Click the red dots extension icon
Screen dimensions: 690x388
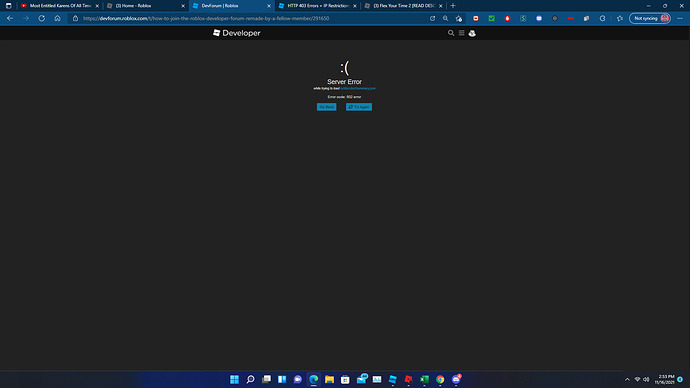(571, 18)
